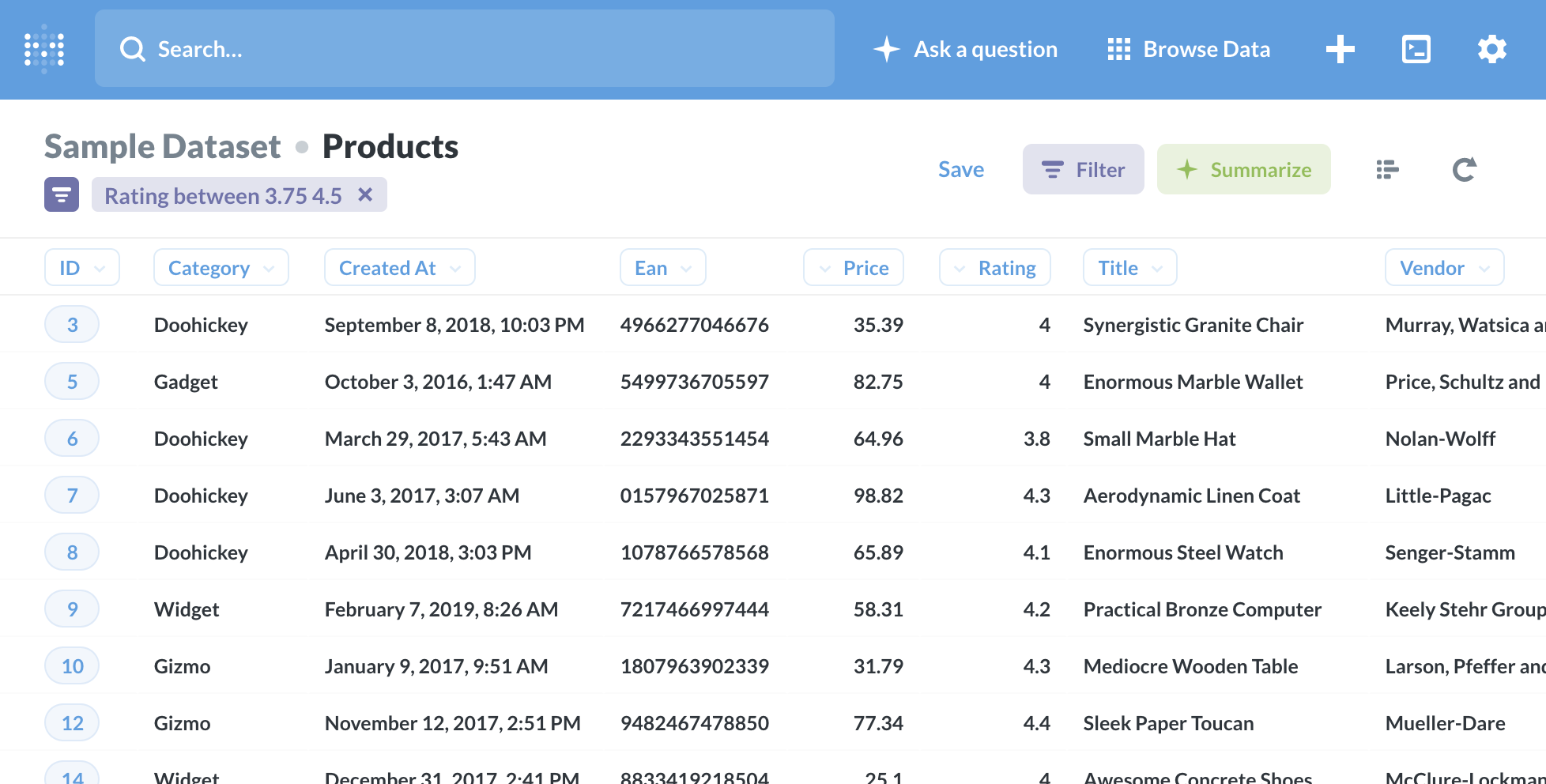This screenshot has width=1546, height=784.
Task: Refresh the query results
Action: (x=1465, y=169)
